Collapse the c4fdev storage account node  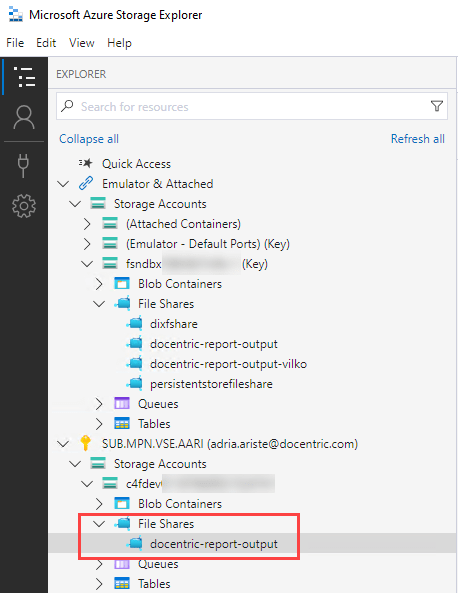(87, 484)
